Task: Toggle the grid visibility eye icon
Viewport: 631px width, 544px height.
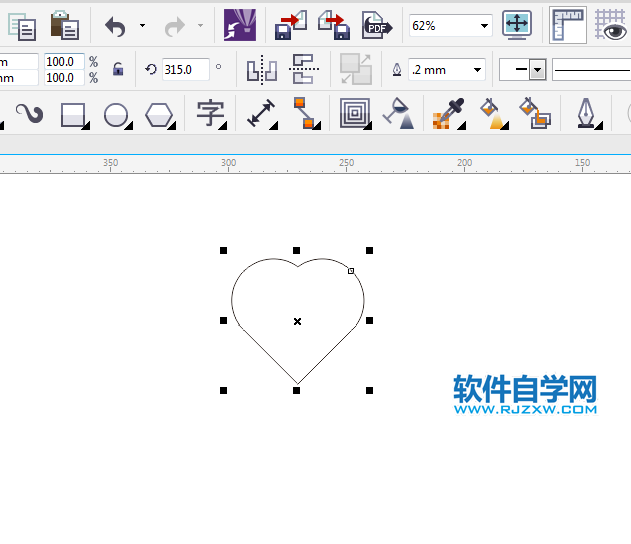Action: pos(610,25)
